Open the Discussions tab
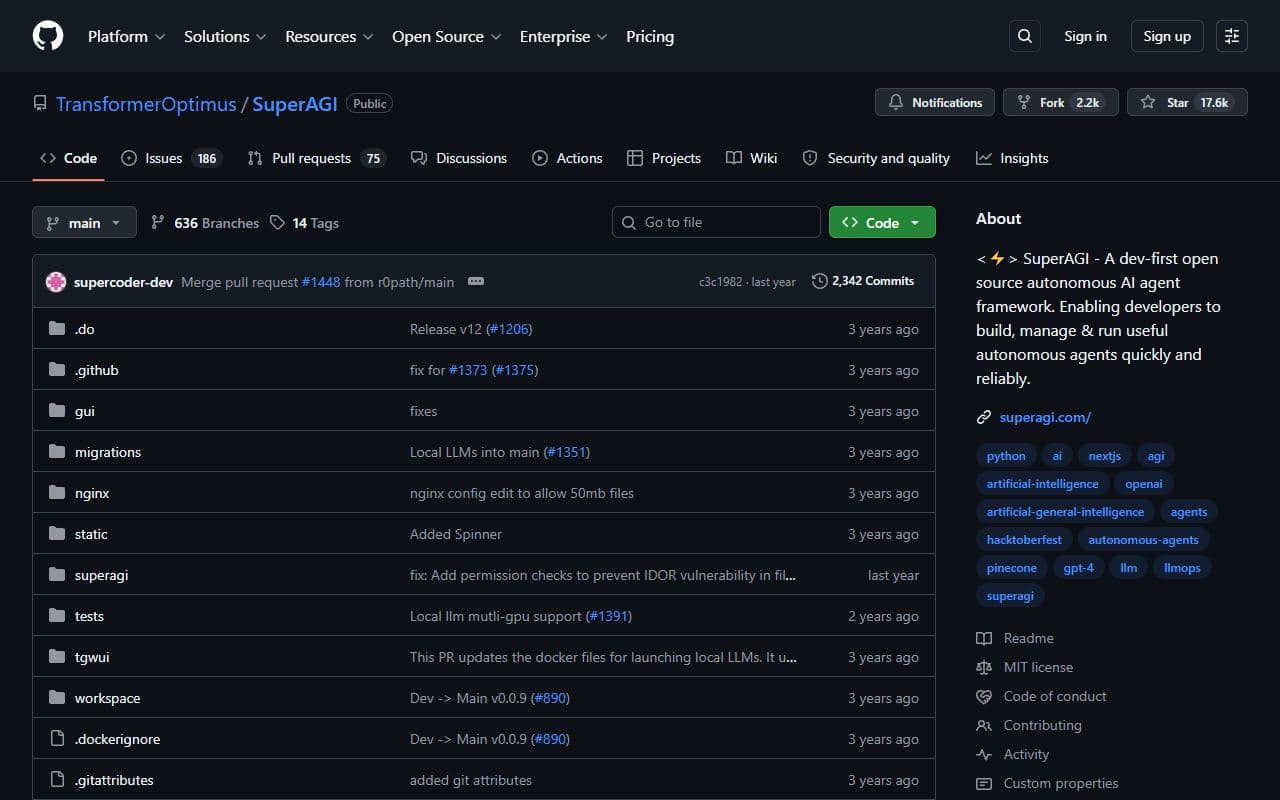Image resolution: width=1280 pixels, height=800 pixels. (459, 158)
